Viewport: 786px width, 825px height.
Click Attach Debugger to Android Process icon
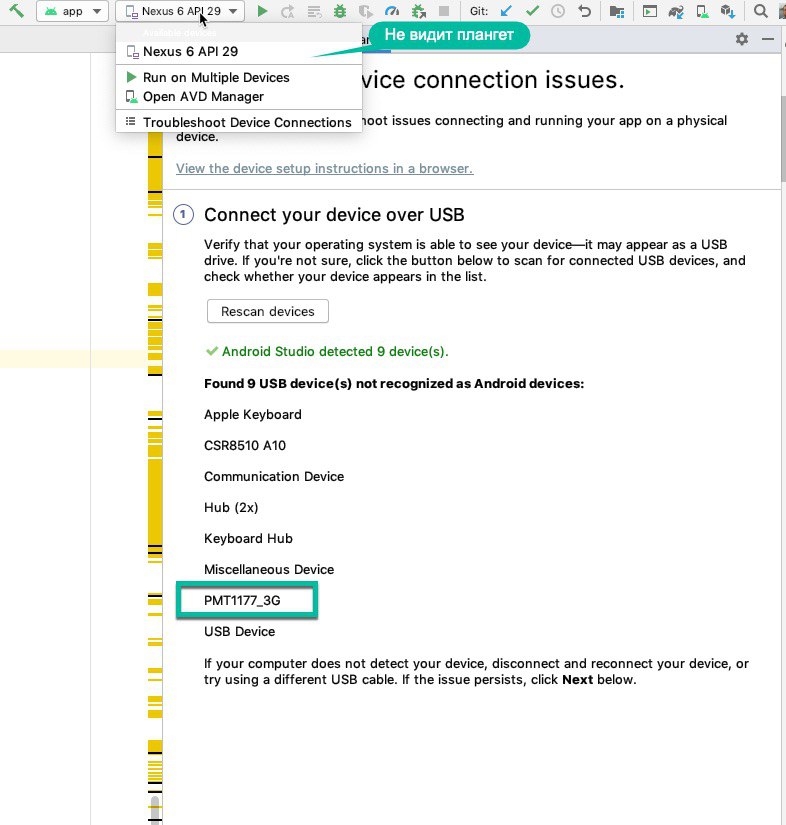click(x=419, y=11)
